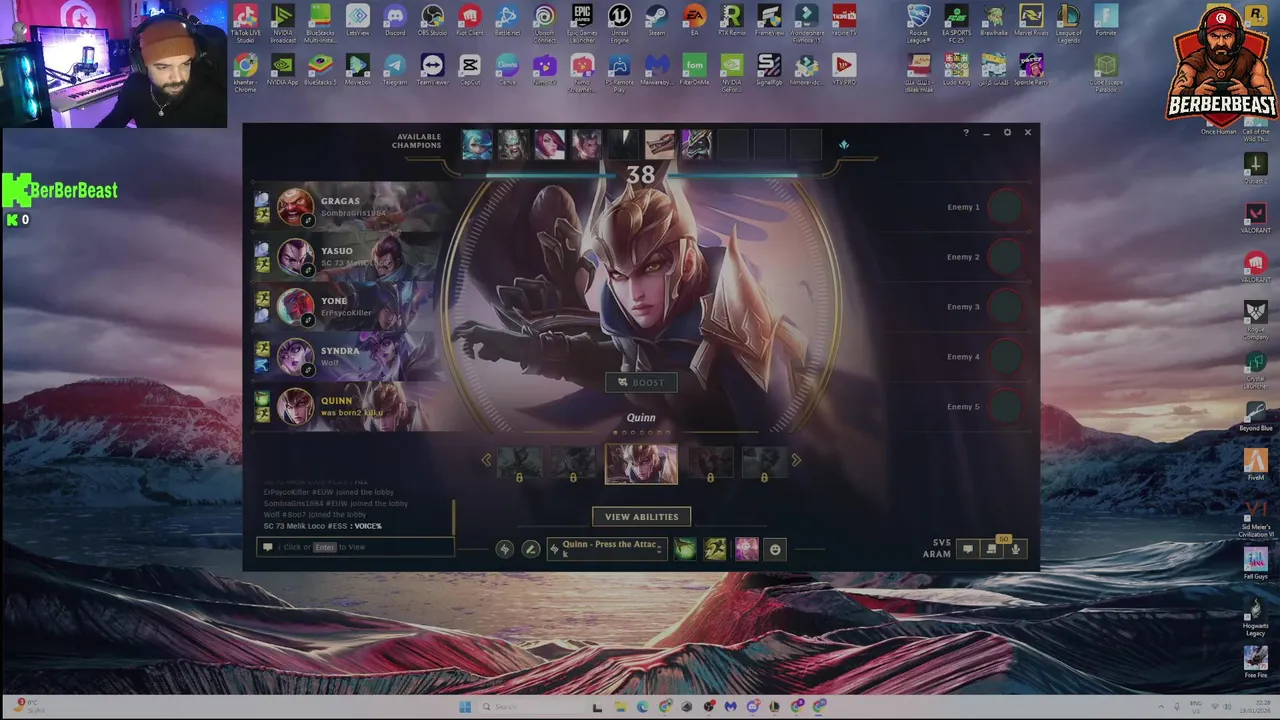Open OBS Studio desktop shortcut
Image resolution: width=1280 pixels, height=720 pixels.
point(433,21)
